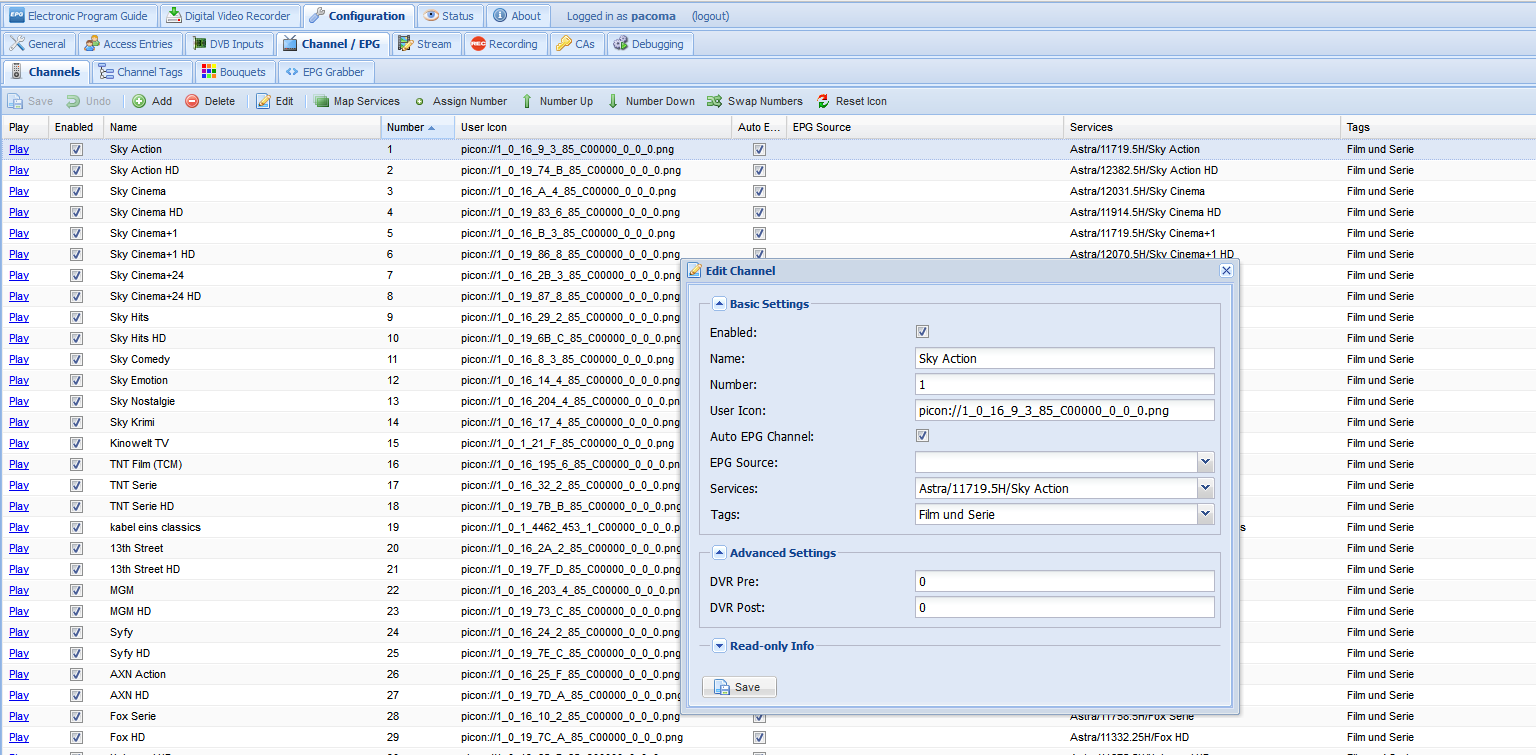Screen dimensions: 1536x755
Task: Click the Services column header
Action: pos(1202,127)
